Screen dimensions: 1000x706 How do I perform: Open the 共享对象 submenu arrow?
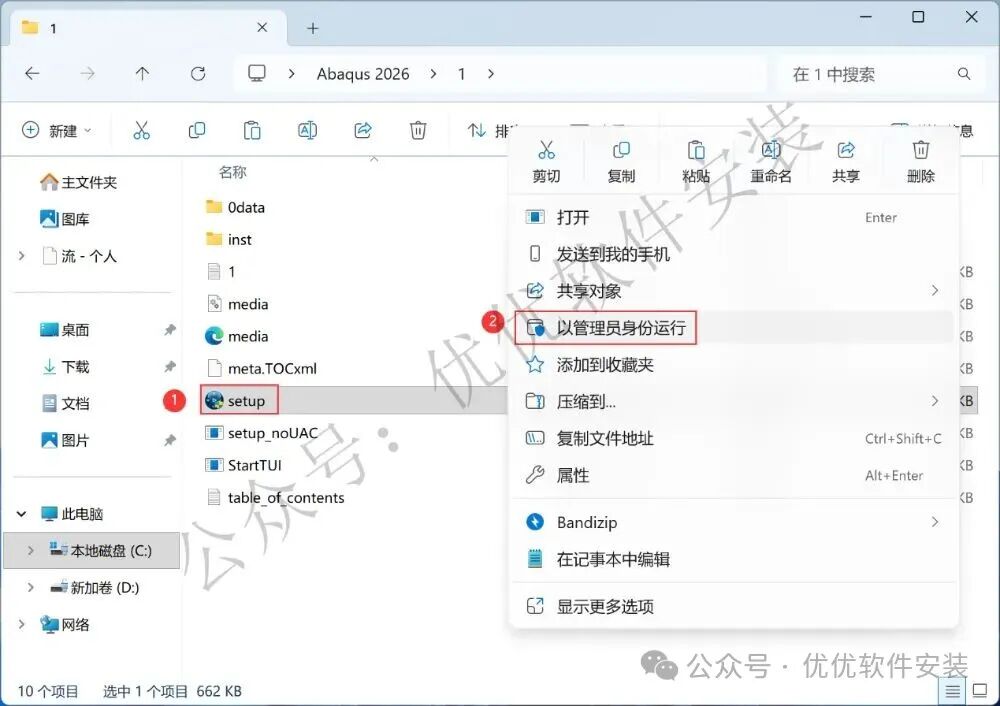coord(934,291)
